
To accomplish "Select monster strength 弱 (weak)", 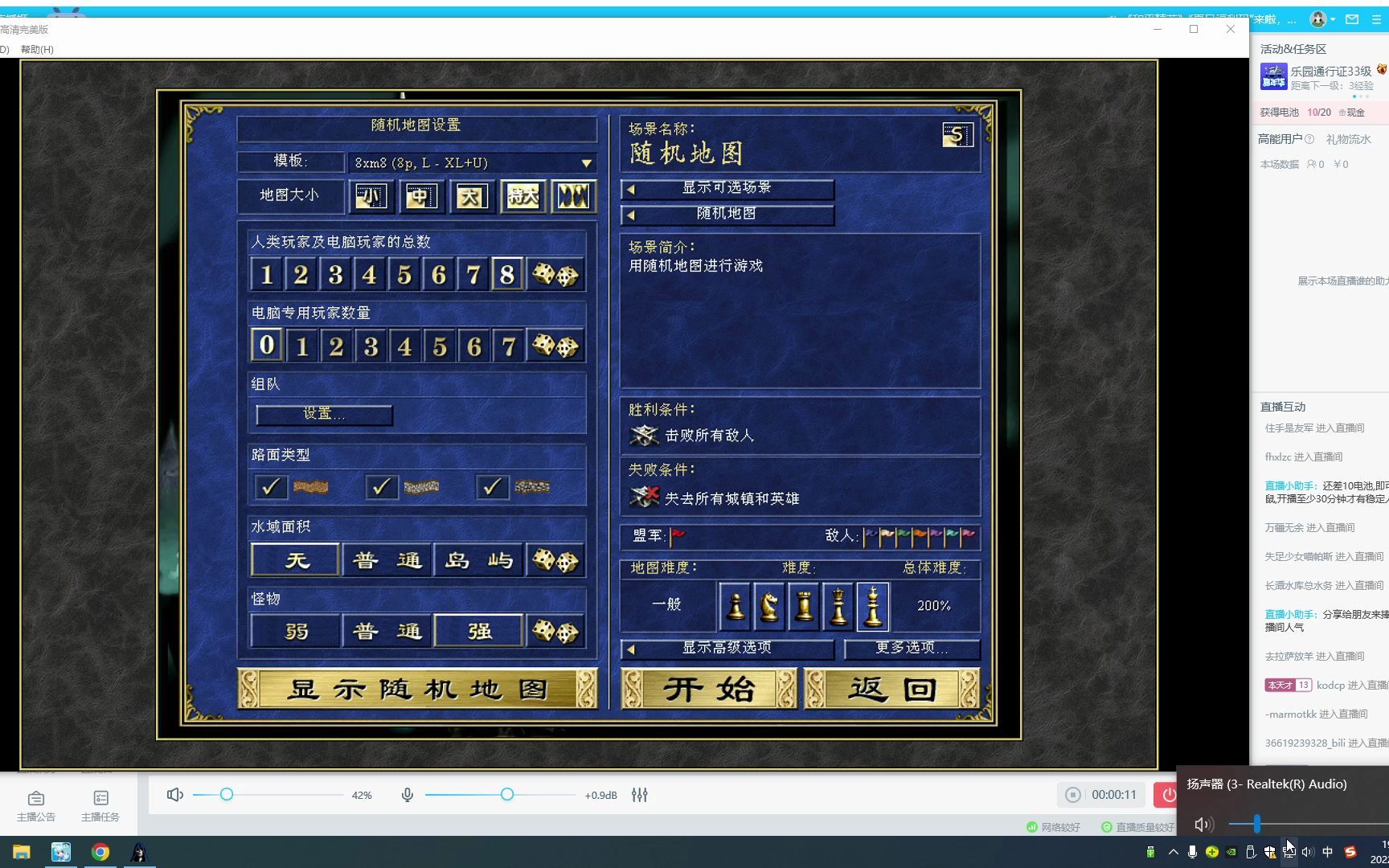I will 295,632.
